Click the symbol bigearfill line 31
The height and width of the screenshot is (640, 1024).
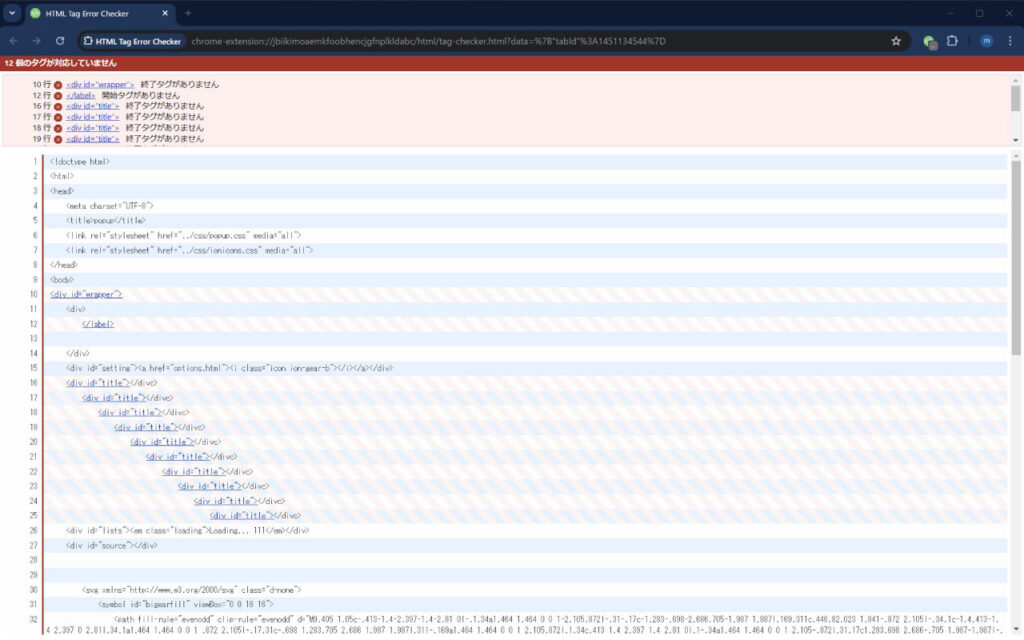coord(185,604)
